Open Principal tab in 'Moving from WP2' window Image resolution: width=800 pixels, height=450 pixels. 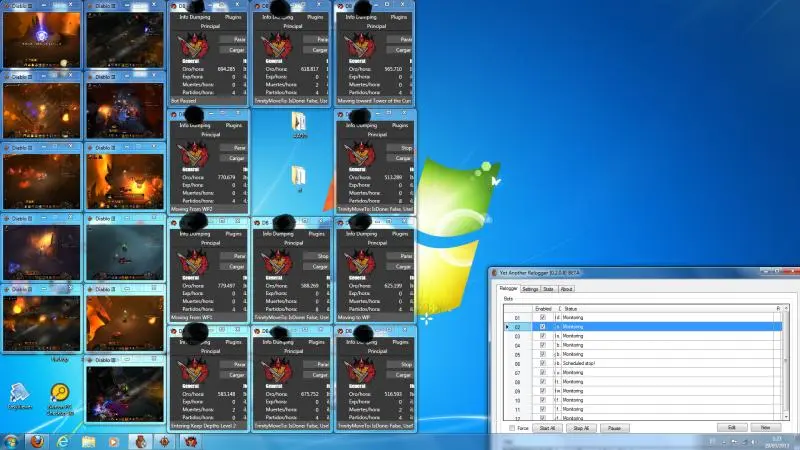(x=210, y=134)
